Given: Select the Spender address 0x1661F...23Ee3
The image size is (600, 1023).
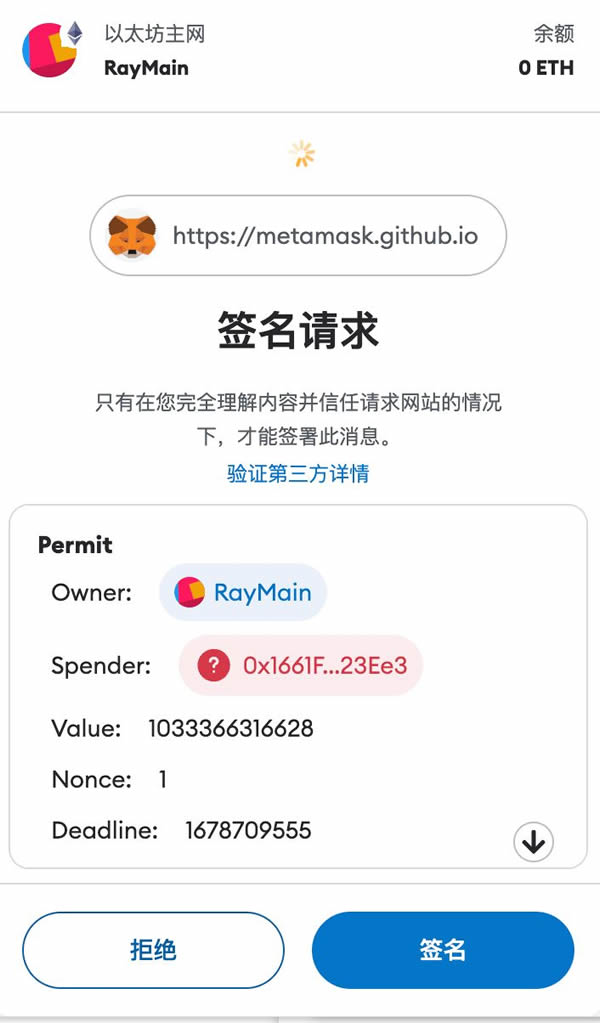Looking at the screenshot, I should click(325, 665).
